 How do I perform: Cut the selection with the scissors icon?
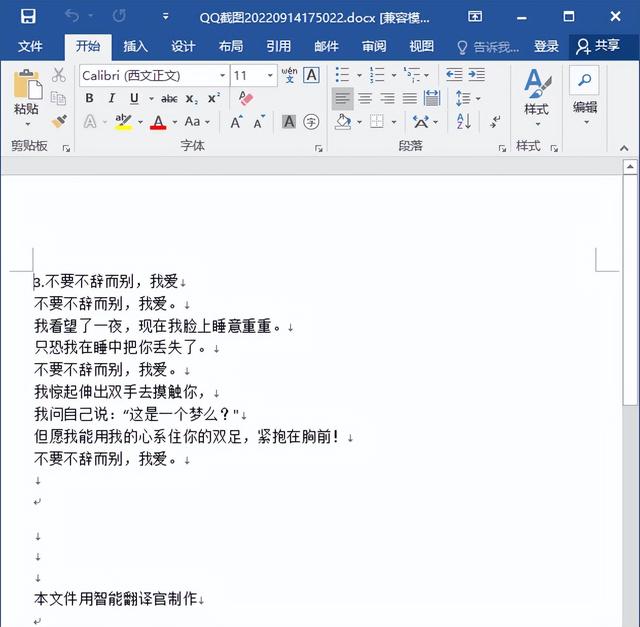click(59, 75)
